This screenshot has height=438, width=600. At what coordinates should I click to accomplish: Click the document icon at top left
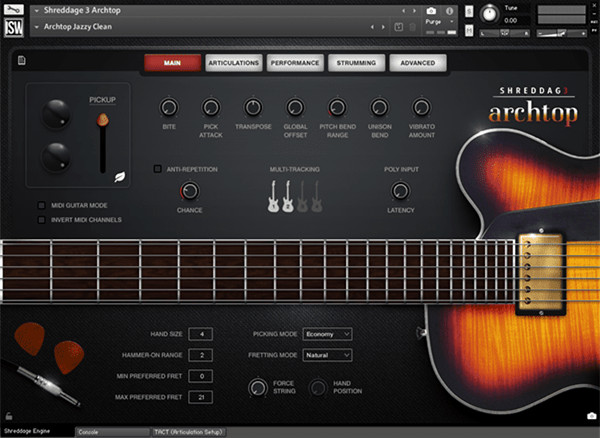[x=22, y=62]
